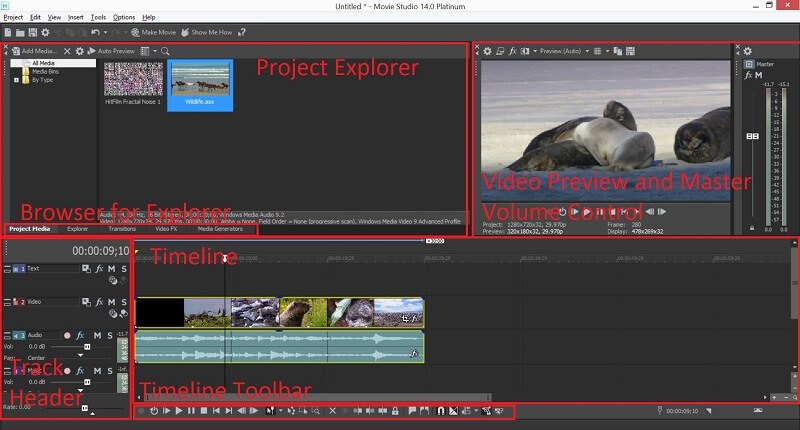Open Master bus properties gear

click(748, 51)
